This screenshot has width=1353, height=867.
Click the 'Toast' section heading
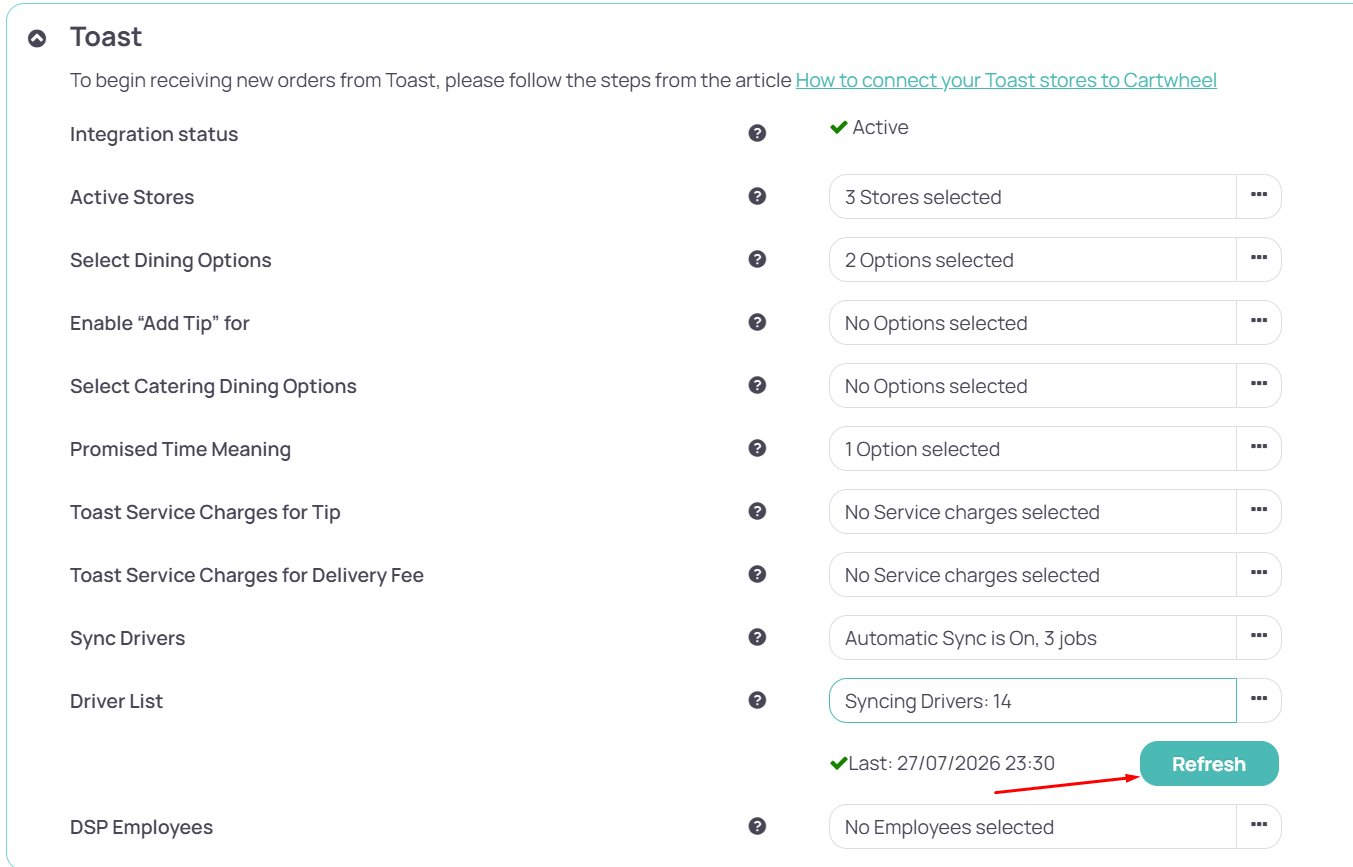pyautogui.click(x=106, y=37)
